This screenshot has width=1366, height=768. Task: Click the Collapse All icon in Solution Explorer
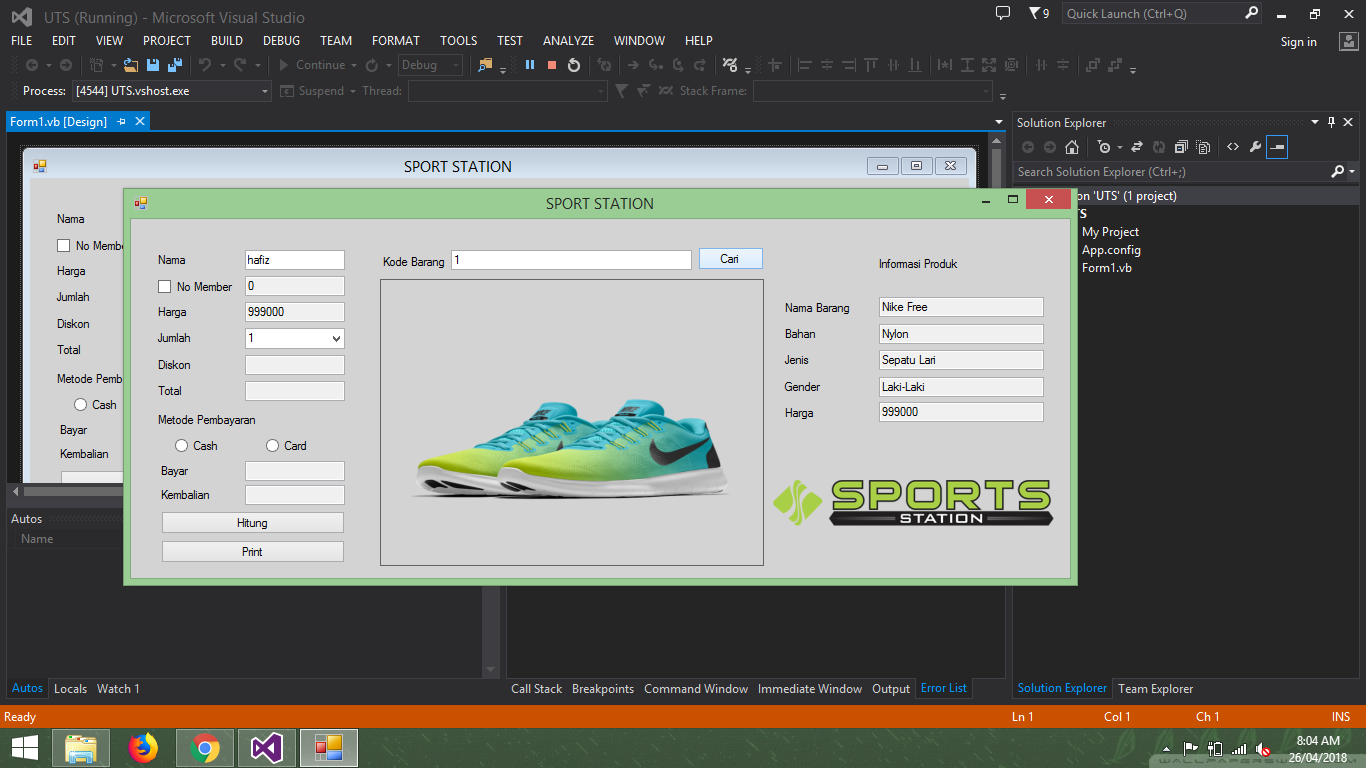(x=1181, y=147)
